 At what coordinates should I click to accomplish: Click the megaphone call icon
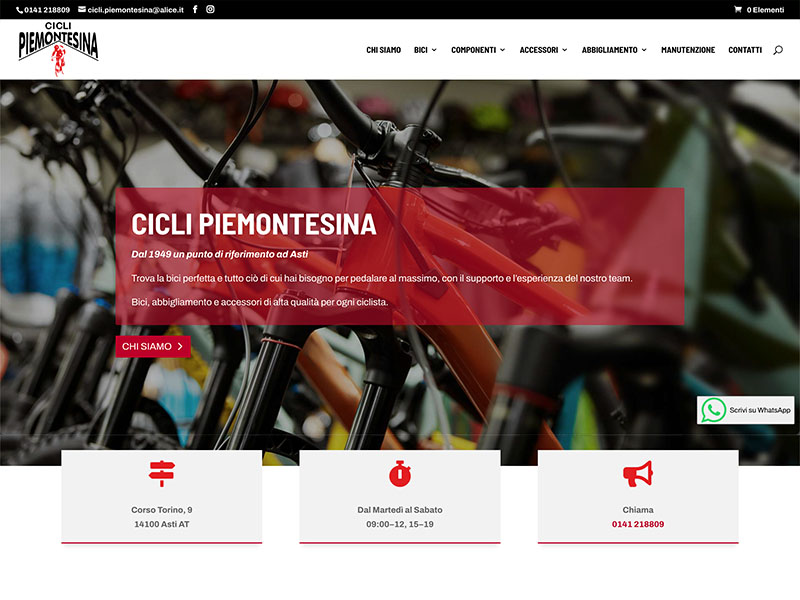coord(638,474)
